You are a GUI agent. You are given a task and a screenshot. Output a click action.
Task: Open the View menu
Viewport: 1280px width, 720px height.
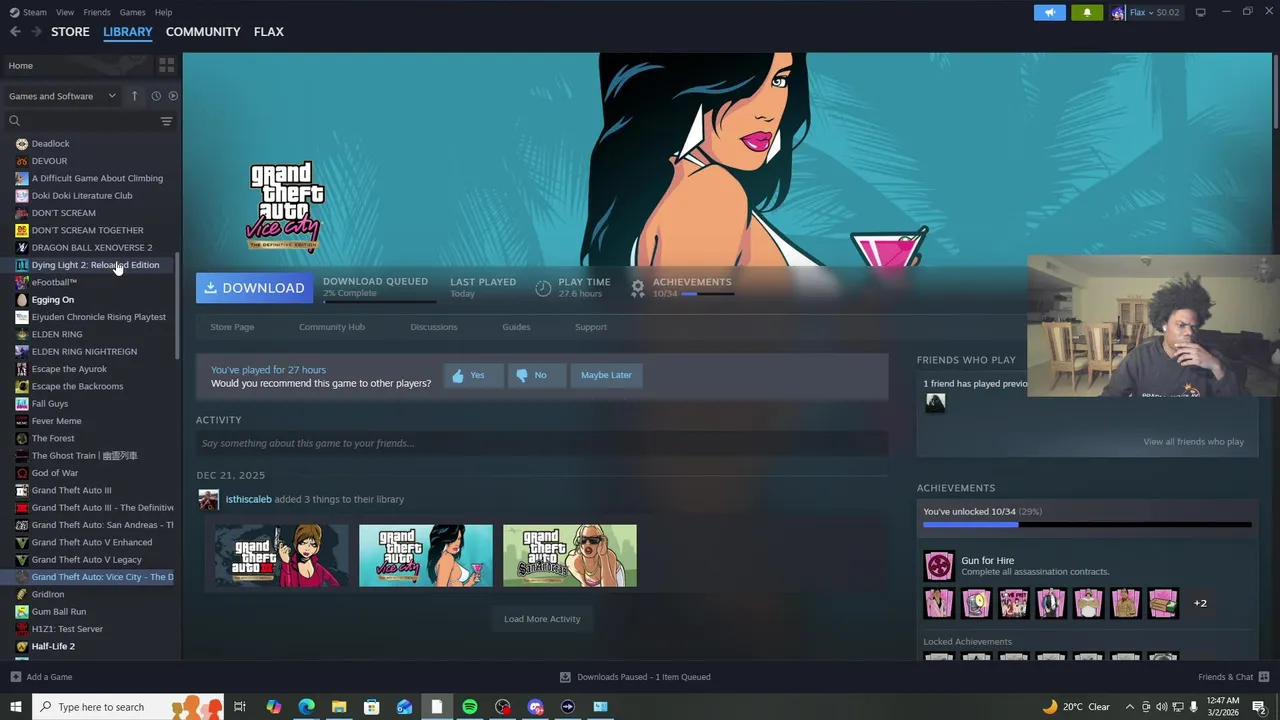point(65,12)
